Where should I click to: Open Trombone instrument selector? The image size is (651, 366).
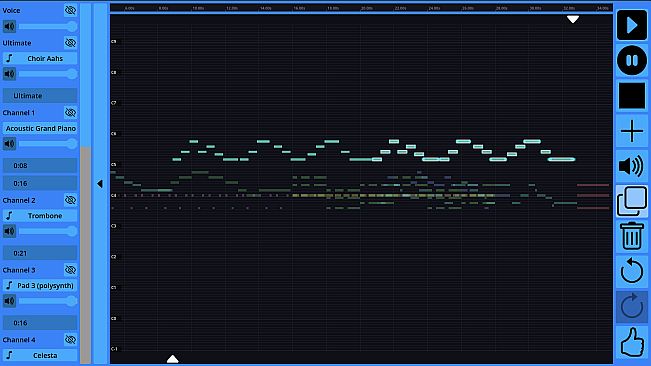tap(40, 216)
